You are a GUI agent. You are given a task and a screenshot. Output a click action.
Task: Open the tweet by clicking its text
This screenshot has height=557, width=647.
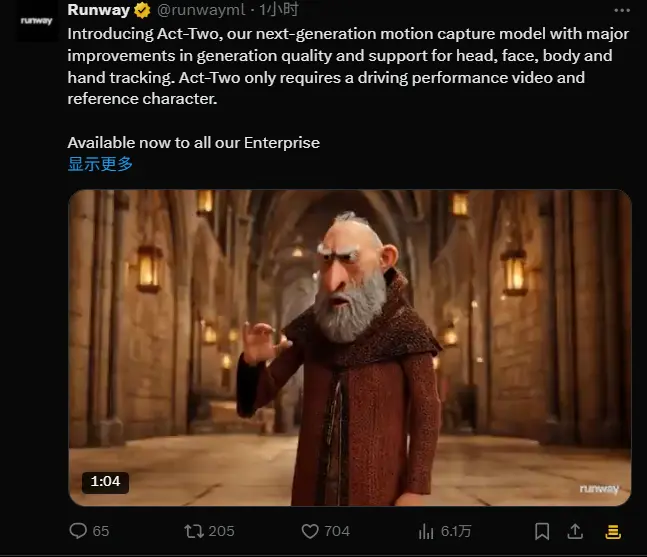click(348, 66)
